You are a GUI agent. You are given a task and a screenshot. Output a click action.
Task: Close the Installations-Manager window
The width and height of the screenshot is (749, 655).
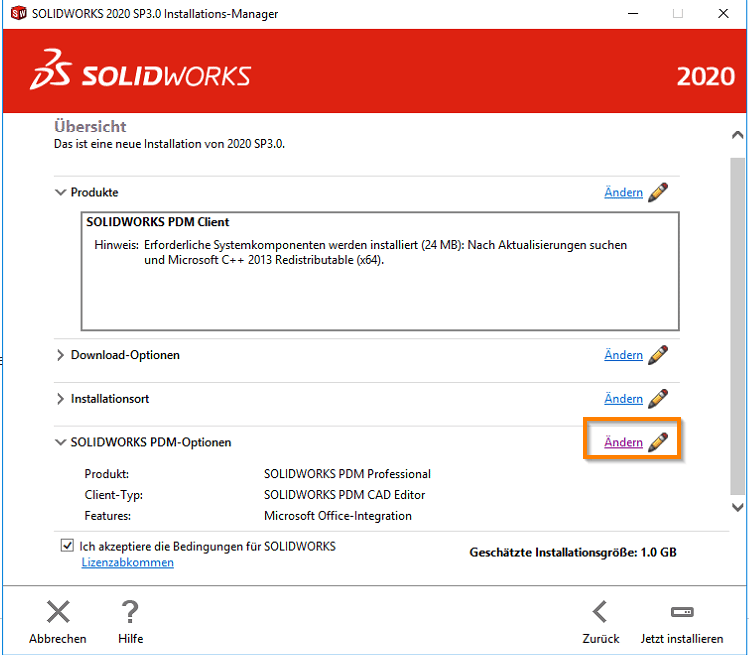[x=723, y=13]
